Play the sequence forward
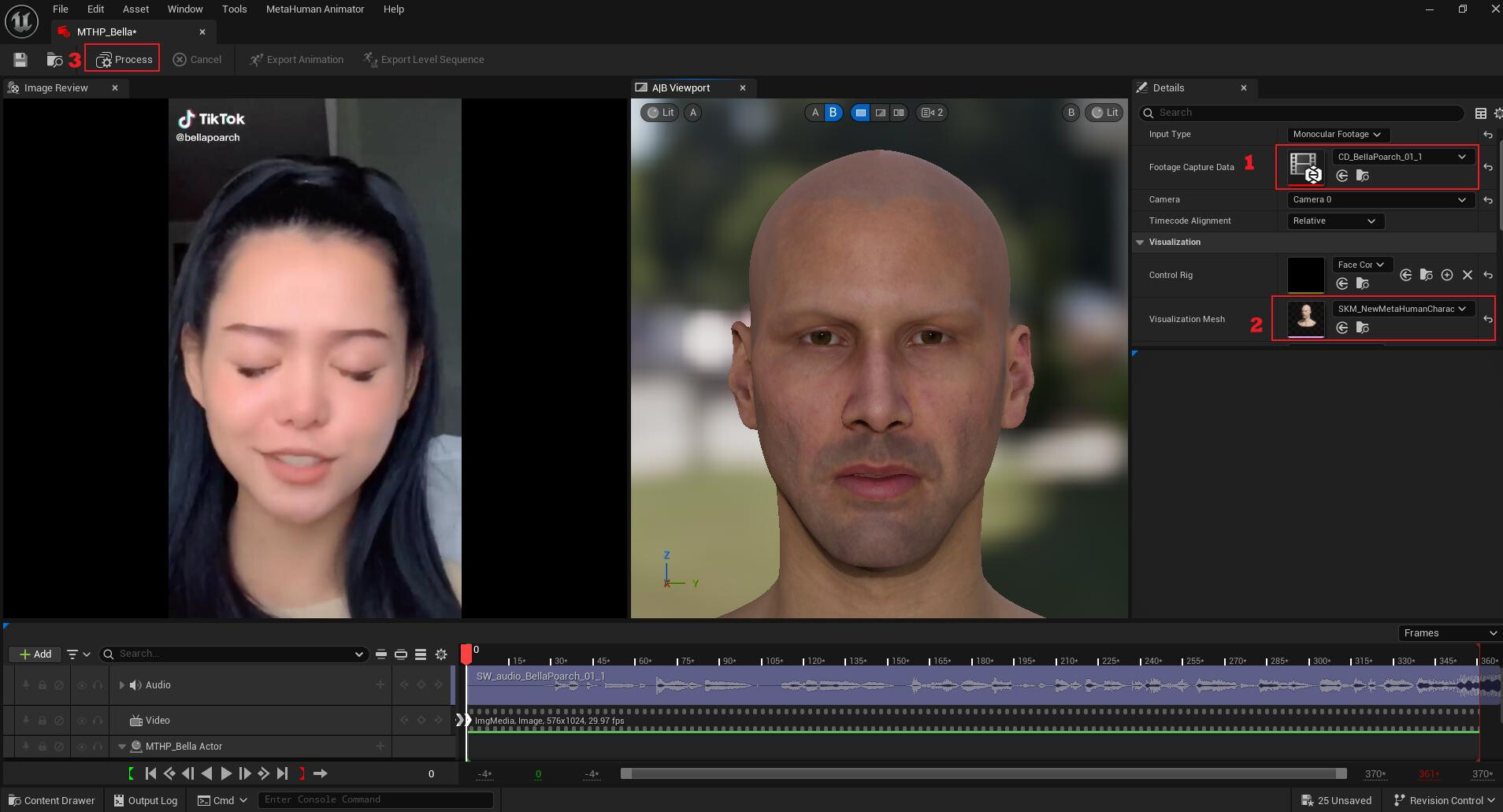 click(x=226, y=773)
